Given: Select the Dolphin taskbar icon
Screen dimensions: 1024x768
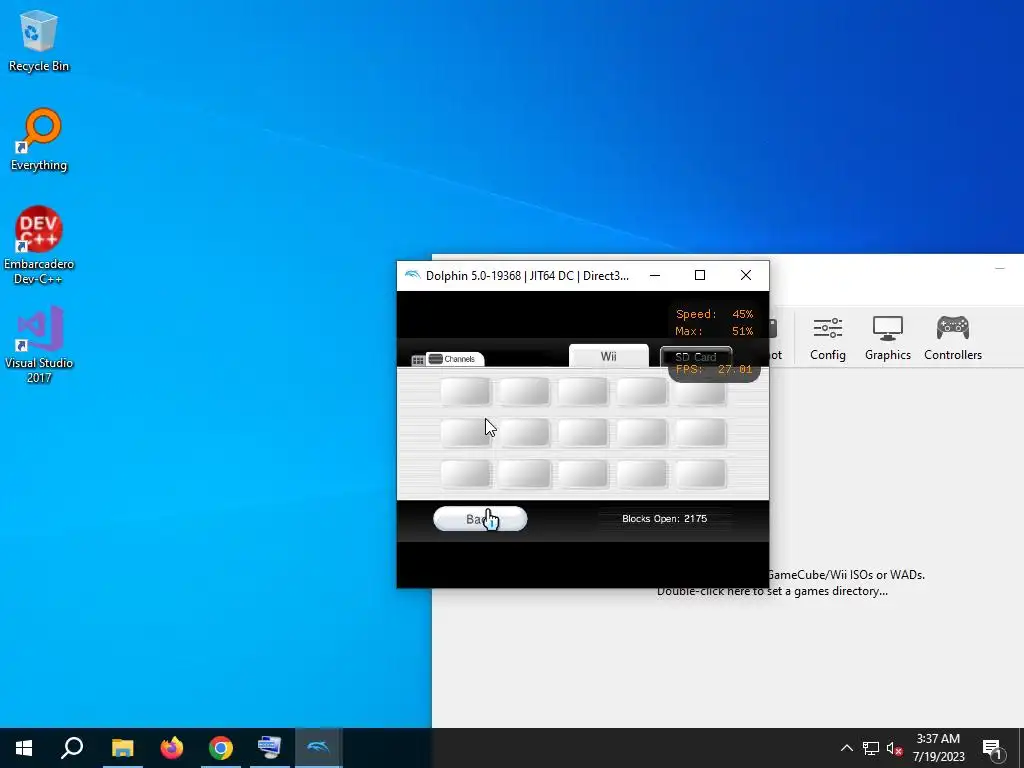Looking at the screenshot, I should (319, 748).
